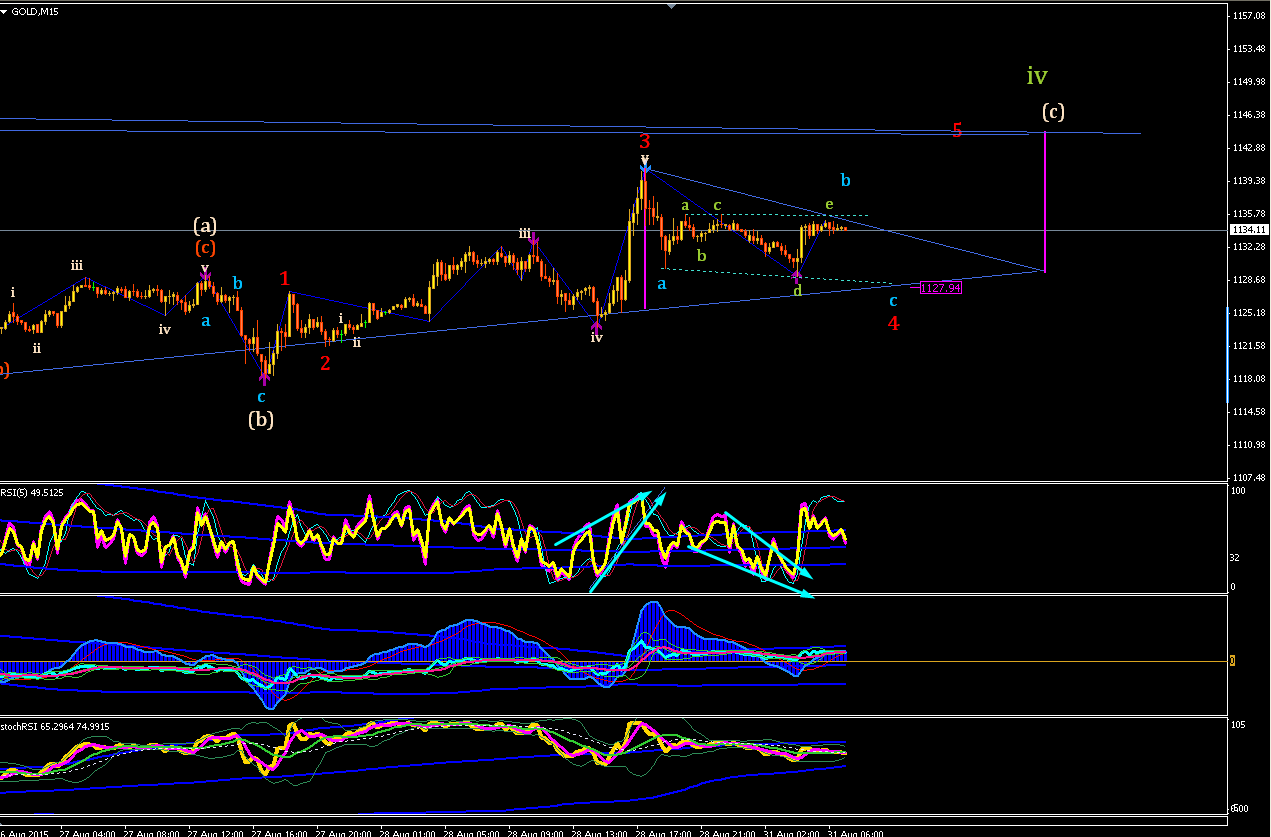Select the green e label in triangle
Viewport: 1271px width, 837px height.
point(828,205)
